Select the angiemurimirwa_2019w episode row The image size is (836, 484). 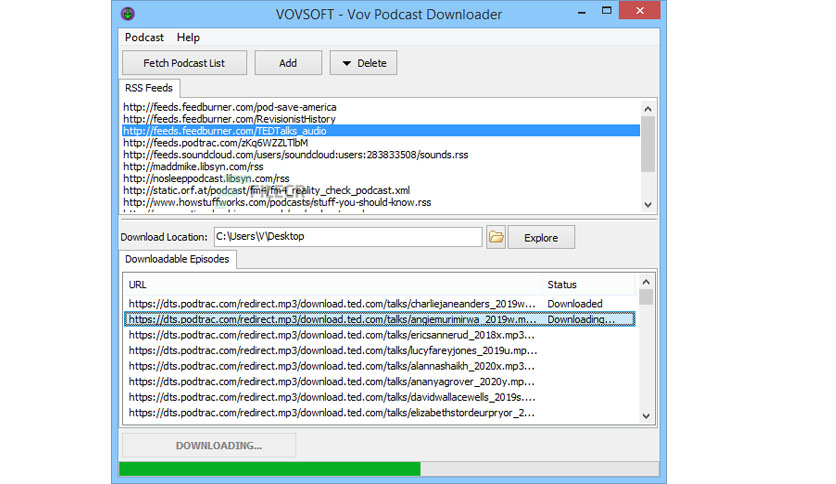380,319
